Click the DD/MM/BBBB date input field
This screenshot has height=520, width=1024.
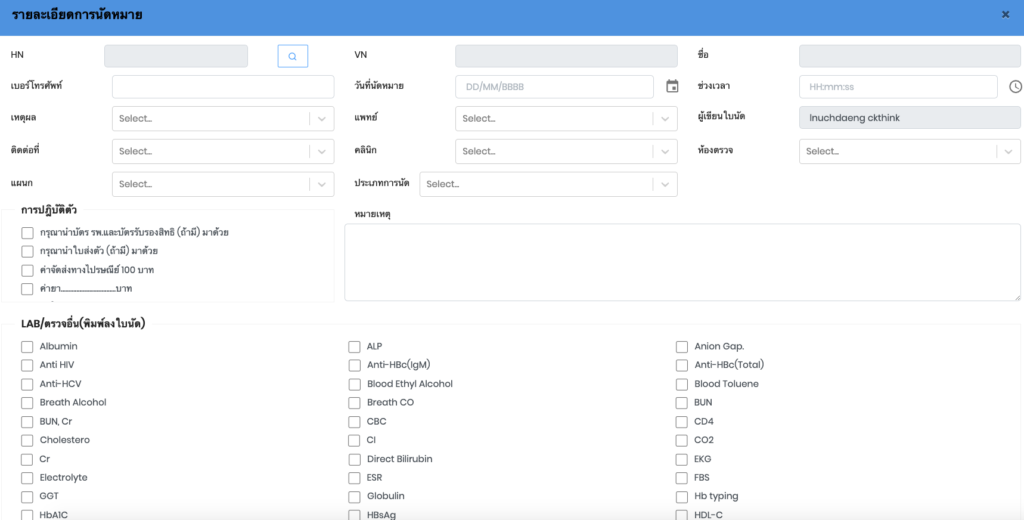point(555,87)
